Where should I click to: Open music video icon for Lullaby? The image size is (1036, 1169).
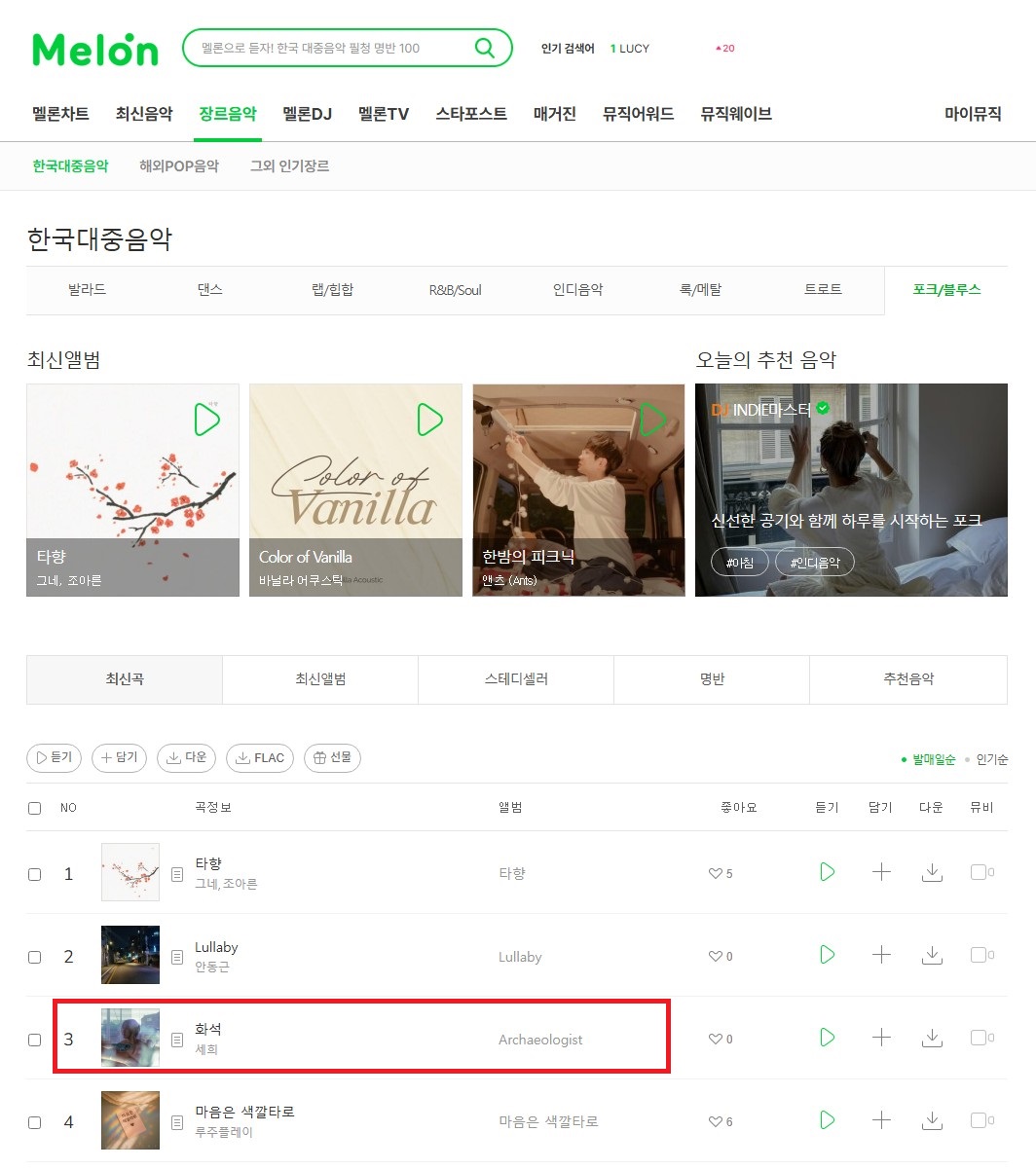(979, 955)
